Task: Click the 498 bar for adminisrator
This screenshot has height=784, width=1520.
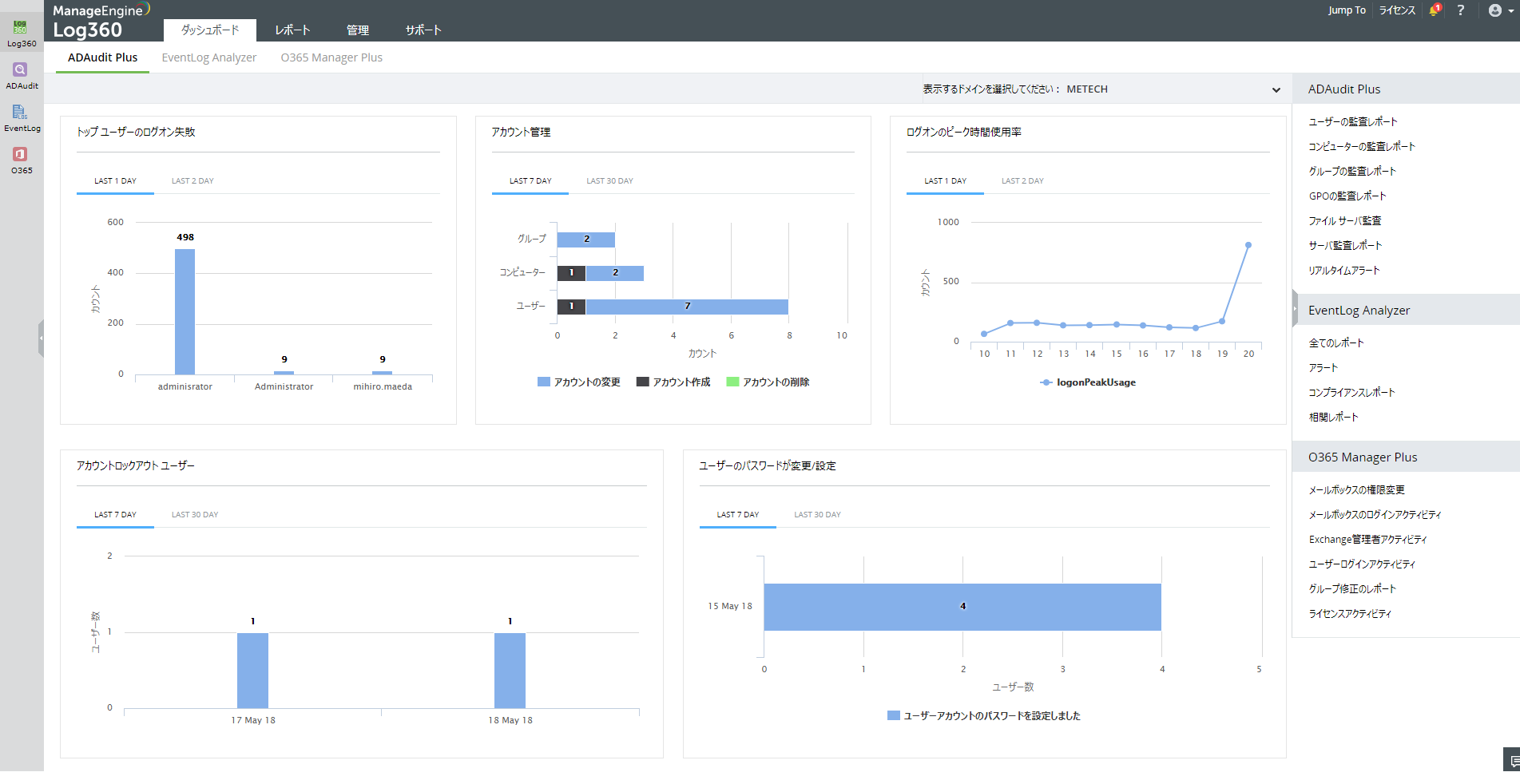Action: pos(185,311)
